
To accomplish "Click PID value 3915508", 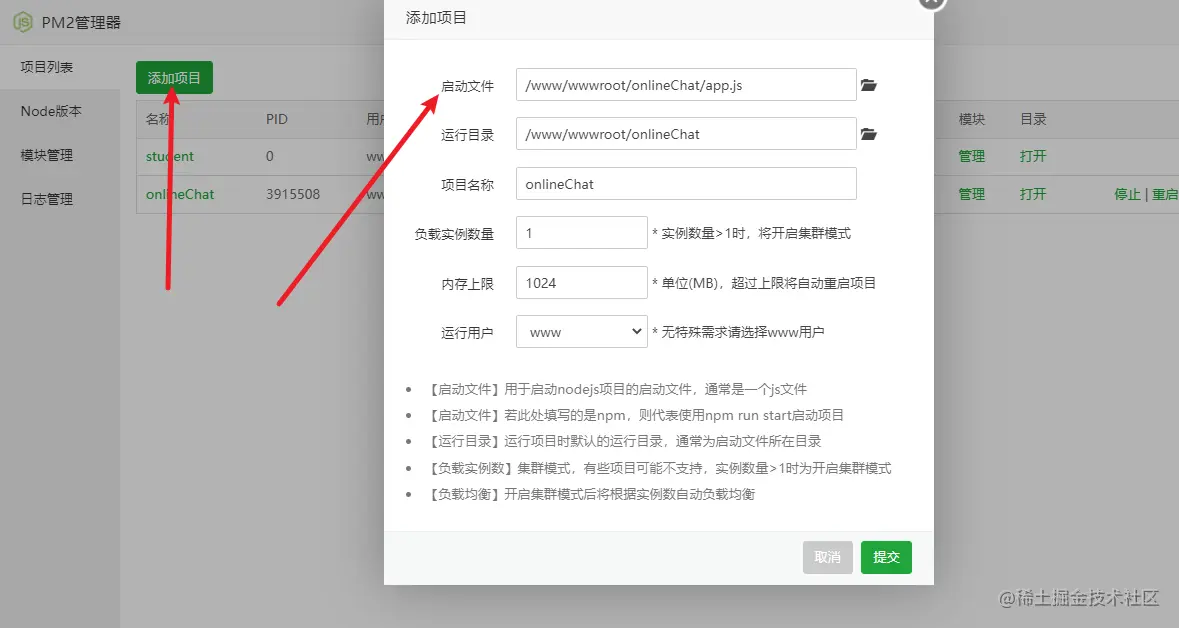I will 293,194.
